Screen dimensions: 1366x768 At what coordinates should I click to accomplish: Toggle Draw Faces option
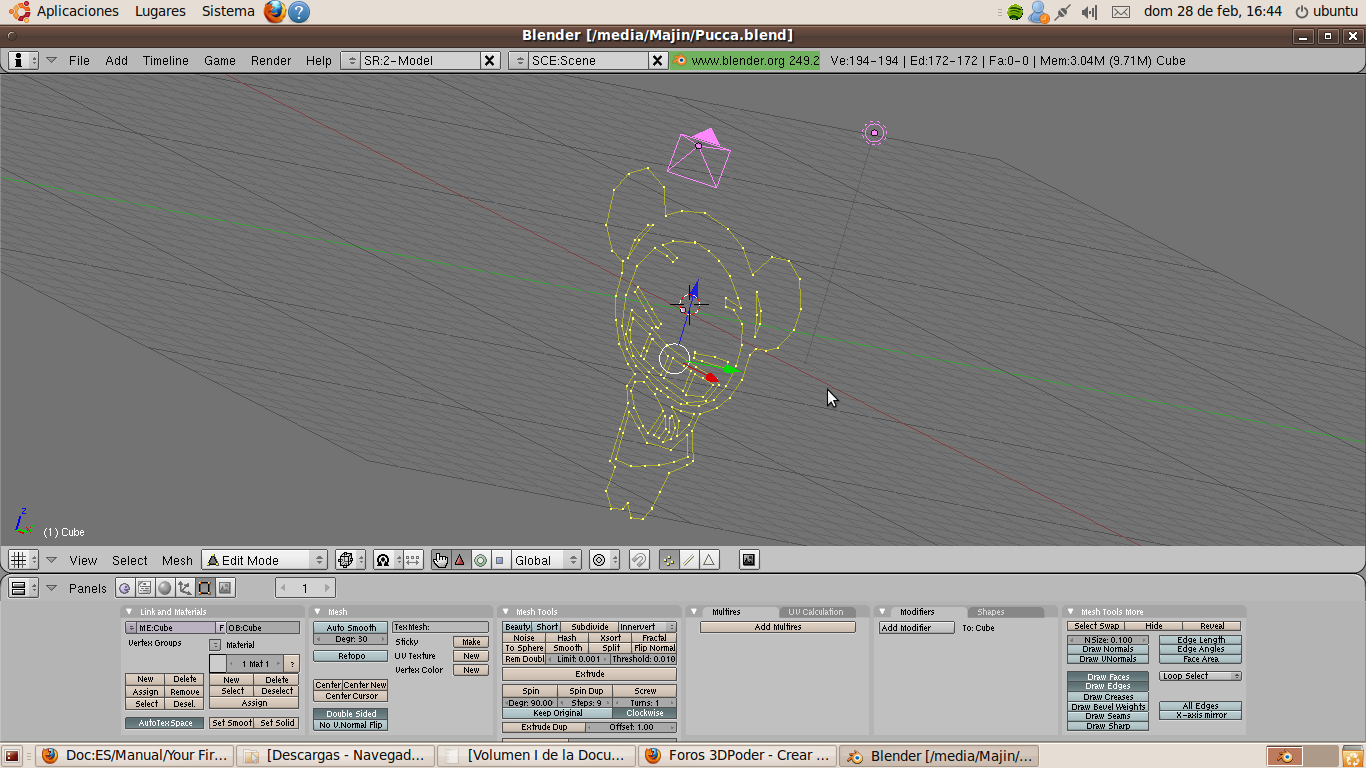click(1108, 677)
